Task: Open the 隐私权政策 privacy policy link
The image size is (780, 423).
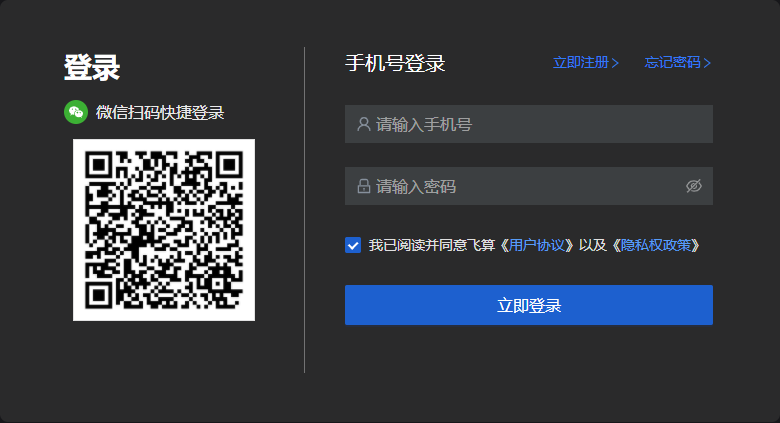Action: click(x=656, y=245)
